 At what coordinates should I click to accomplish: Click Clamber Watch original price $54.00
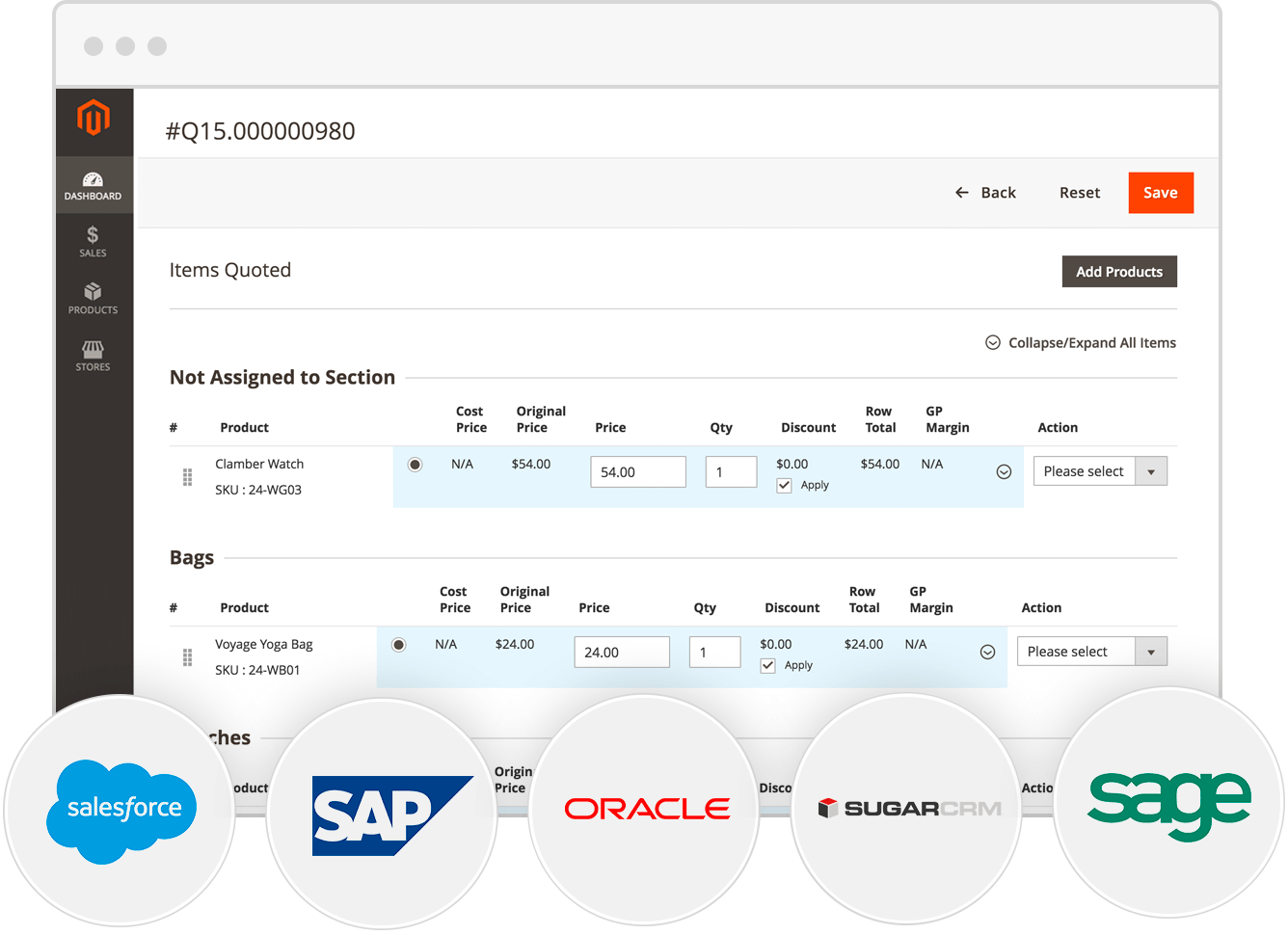[x=531, y=465]
